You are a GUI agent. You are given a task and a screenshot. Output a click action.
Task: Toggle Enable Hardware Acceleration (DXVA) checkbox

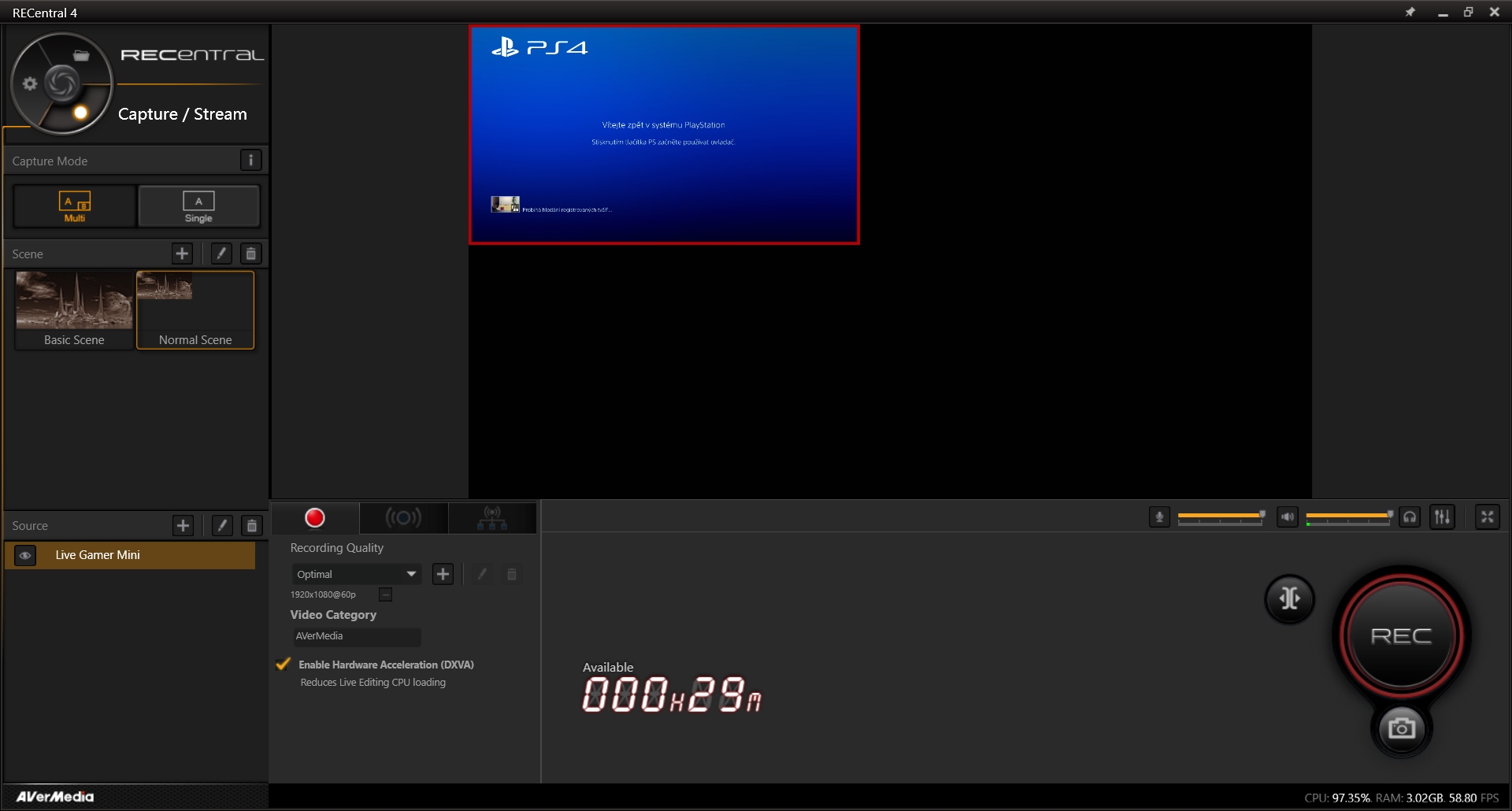point(283,664)
